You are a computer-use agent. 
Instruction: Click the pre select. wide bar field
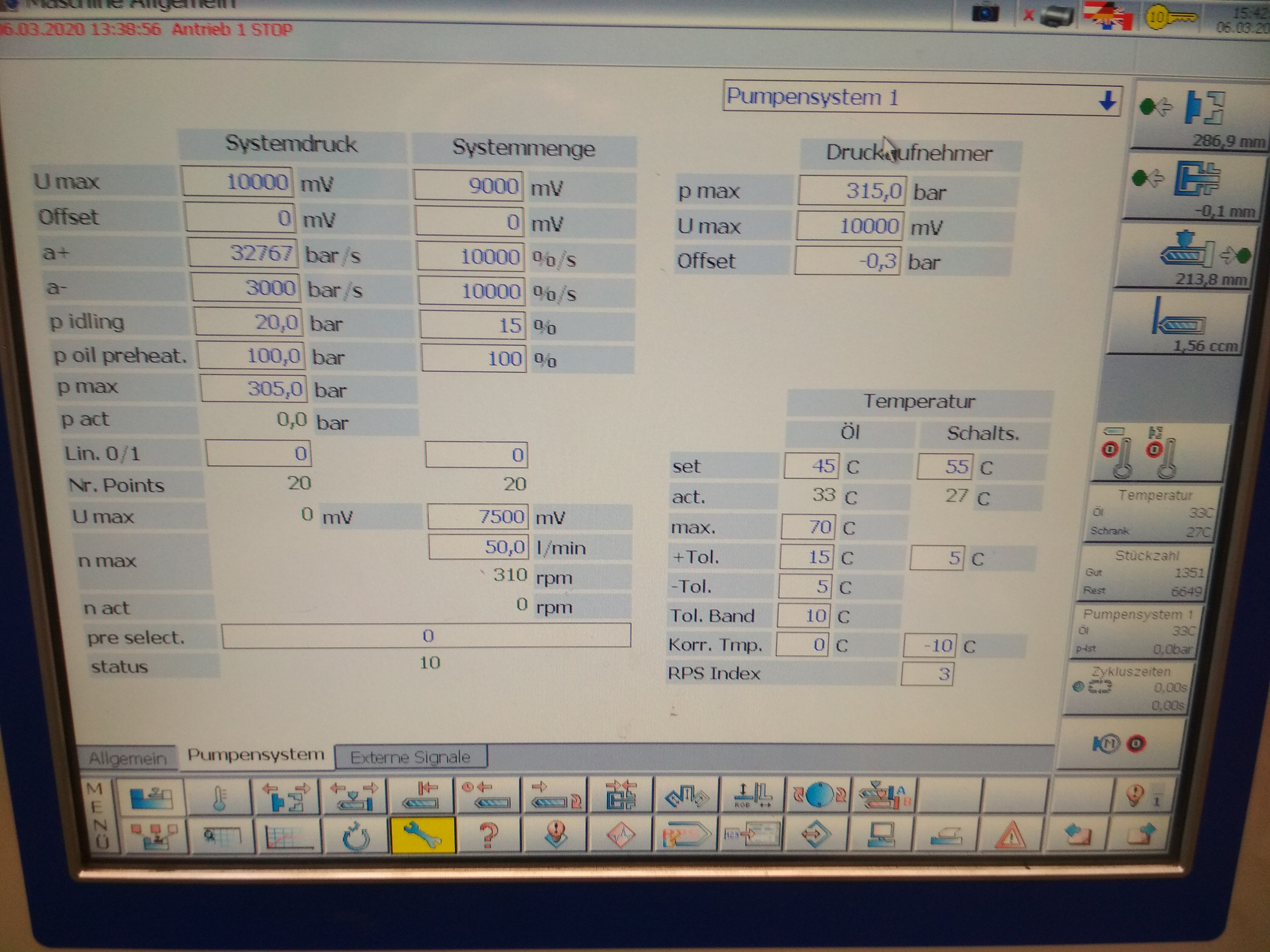tap(426, 636)
